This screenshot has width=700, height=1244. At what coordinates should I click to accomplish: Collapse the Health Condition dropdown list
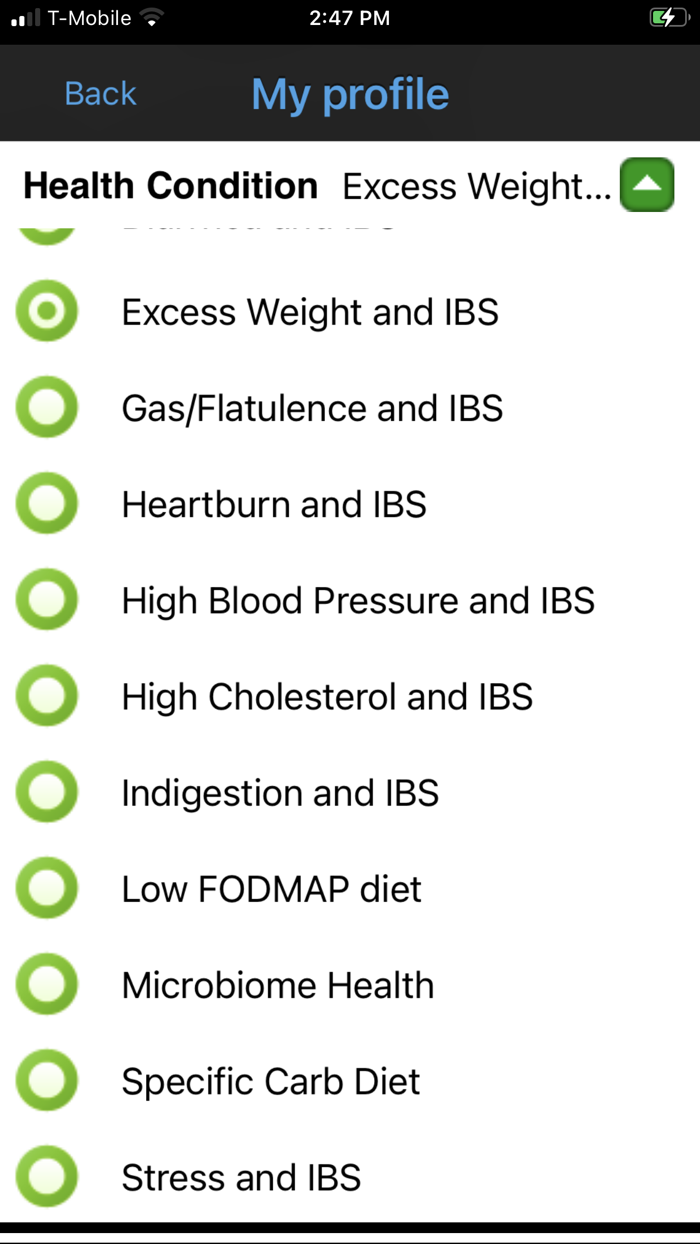(646, 185)
